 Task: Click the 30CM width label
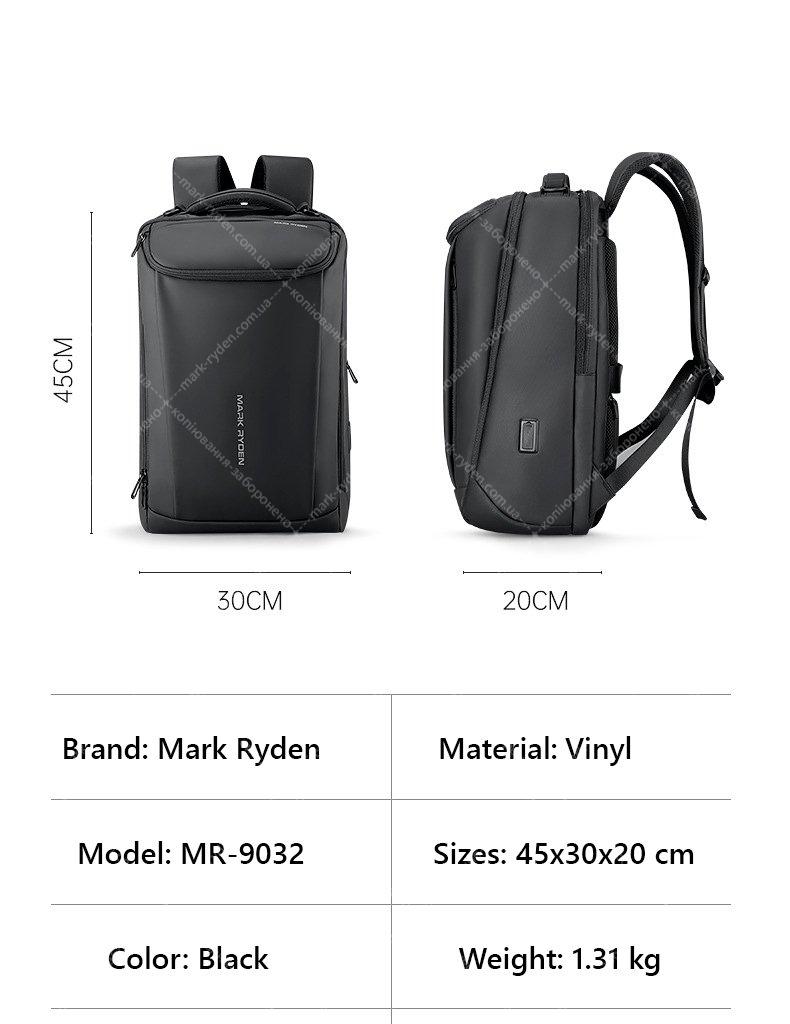tap(249, 601)
